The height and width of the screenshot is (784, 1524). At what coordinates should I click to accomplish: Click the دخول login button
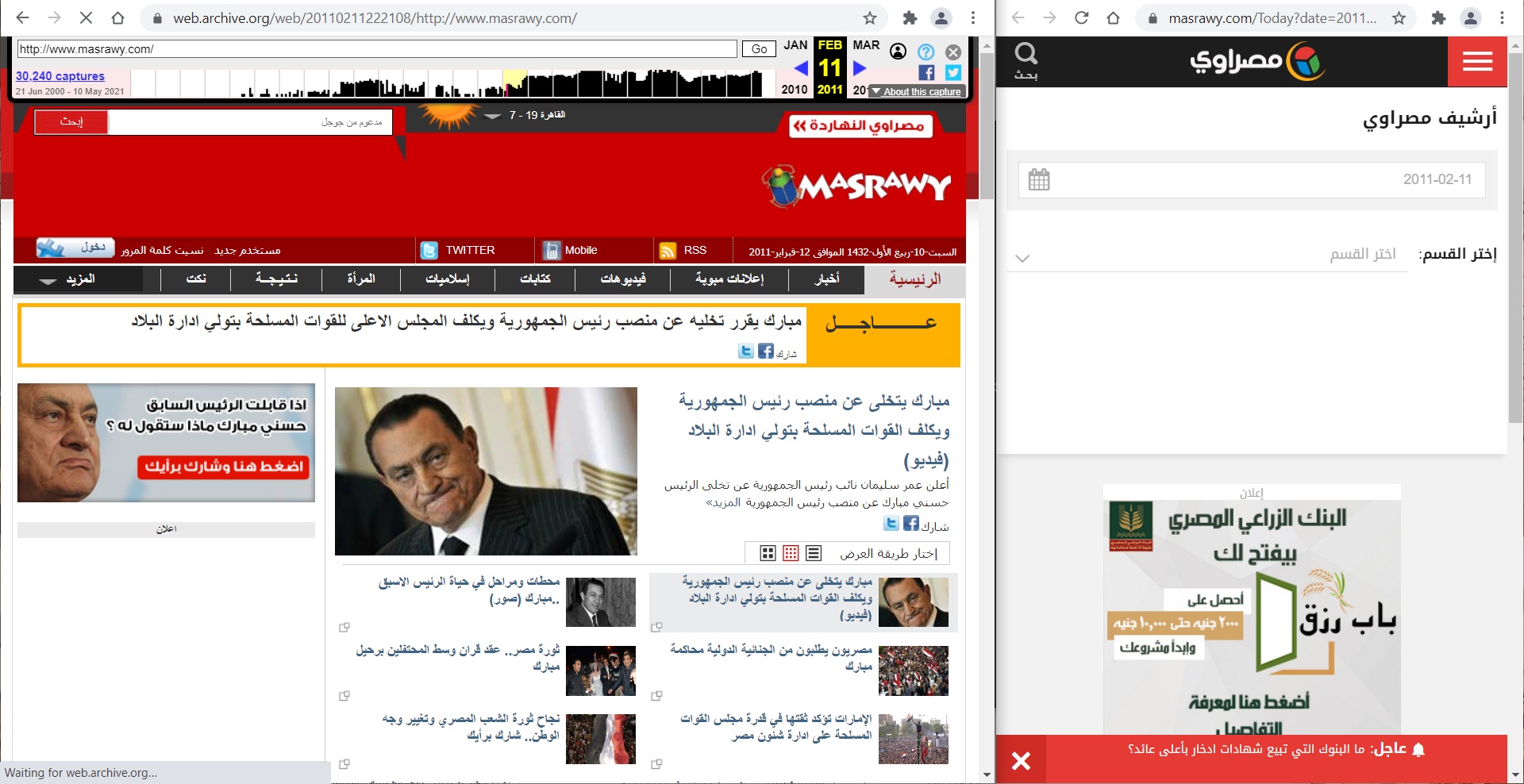pyautogui.click(x=75, y=248)
